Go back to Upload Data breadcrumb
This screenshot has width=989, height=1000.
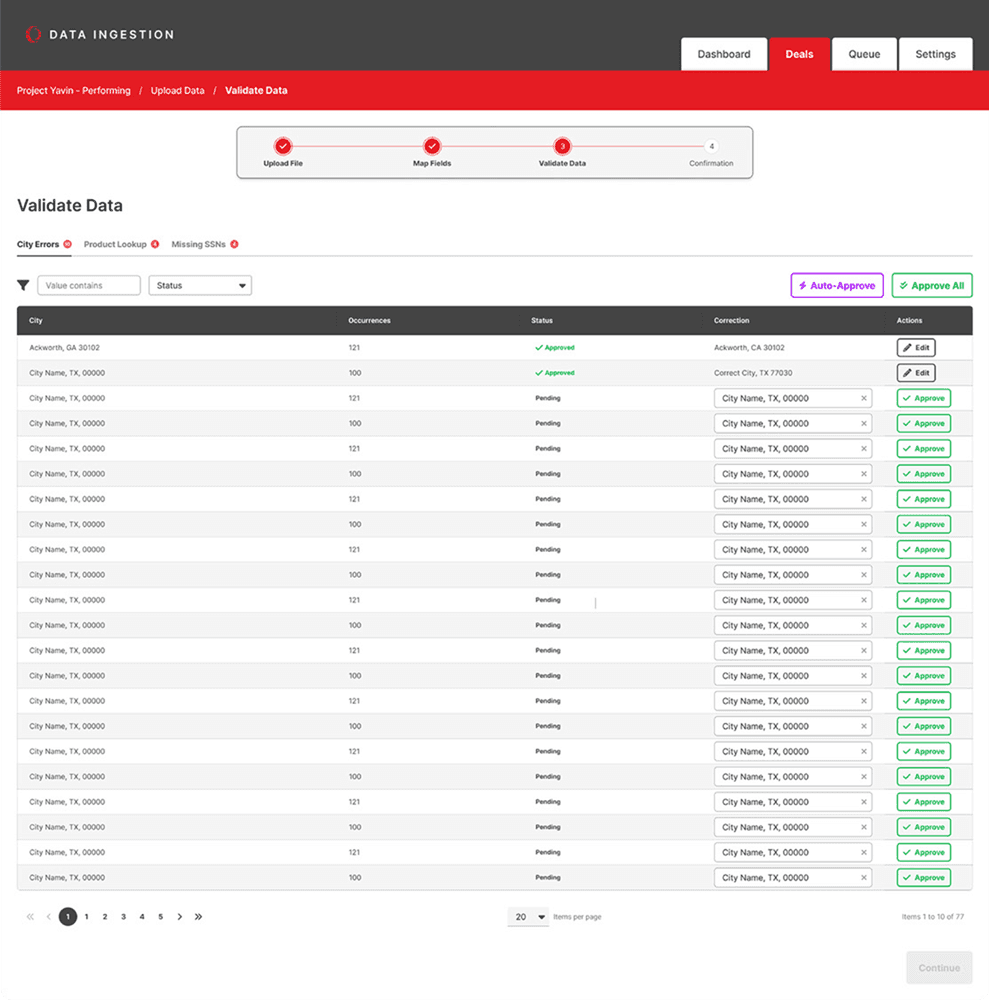[177, 91]
